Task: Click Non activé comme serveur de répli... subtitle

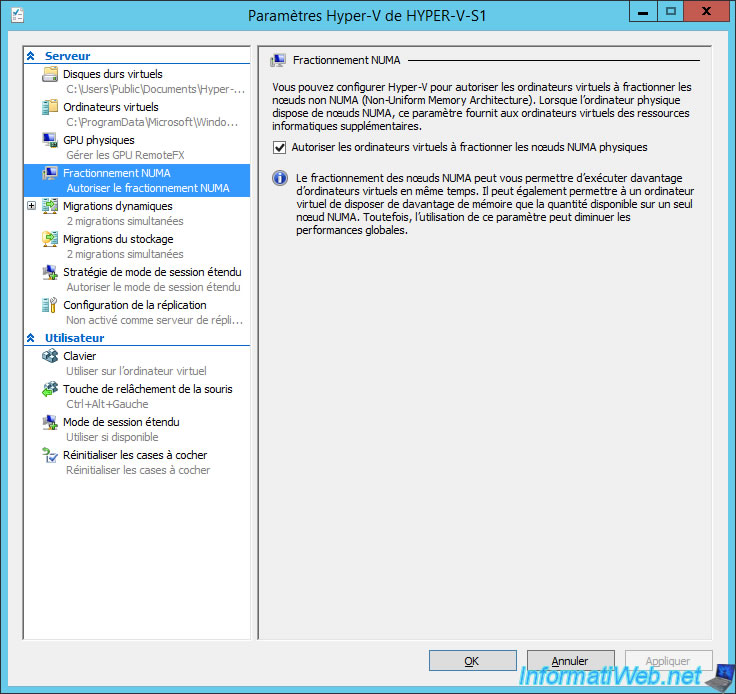Action: tap(154, 320)
